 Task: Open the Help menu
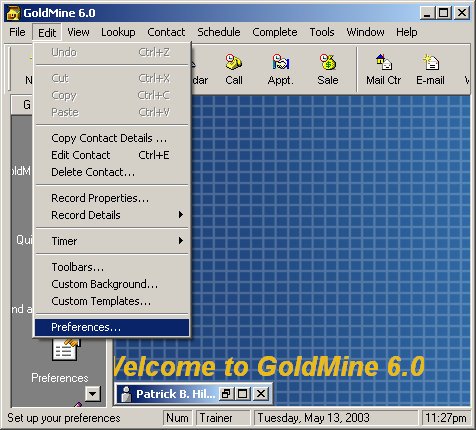pyautogui.click(x=407, y=32)
